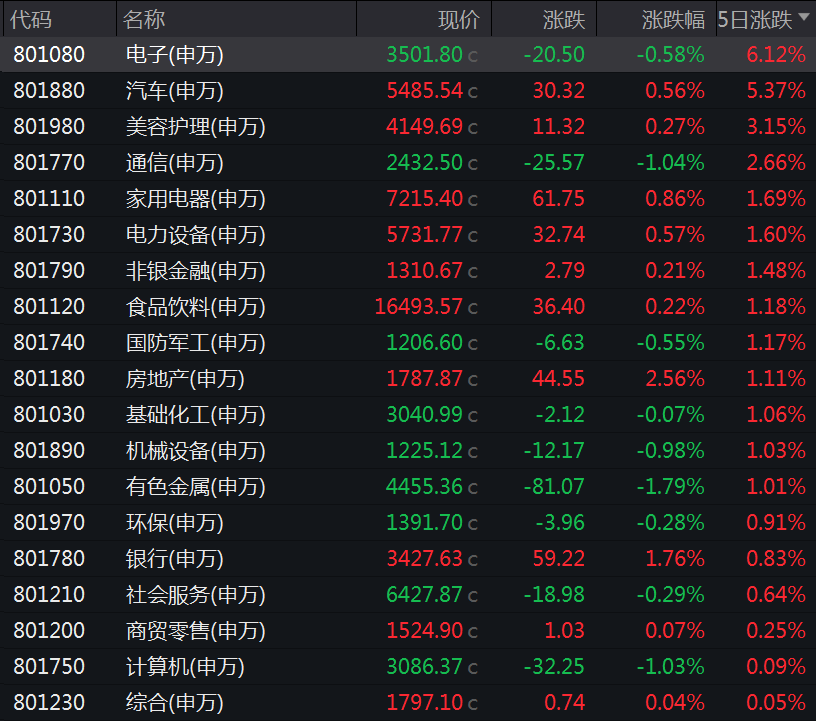Click code 801230
The image size is (816, 721).
(49, 702)
